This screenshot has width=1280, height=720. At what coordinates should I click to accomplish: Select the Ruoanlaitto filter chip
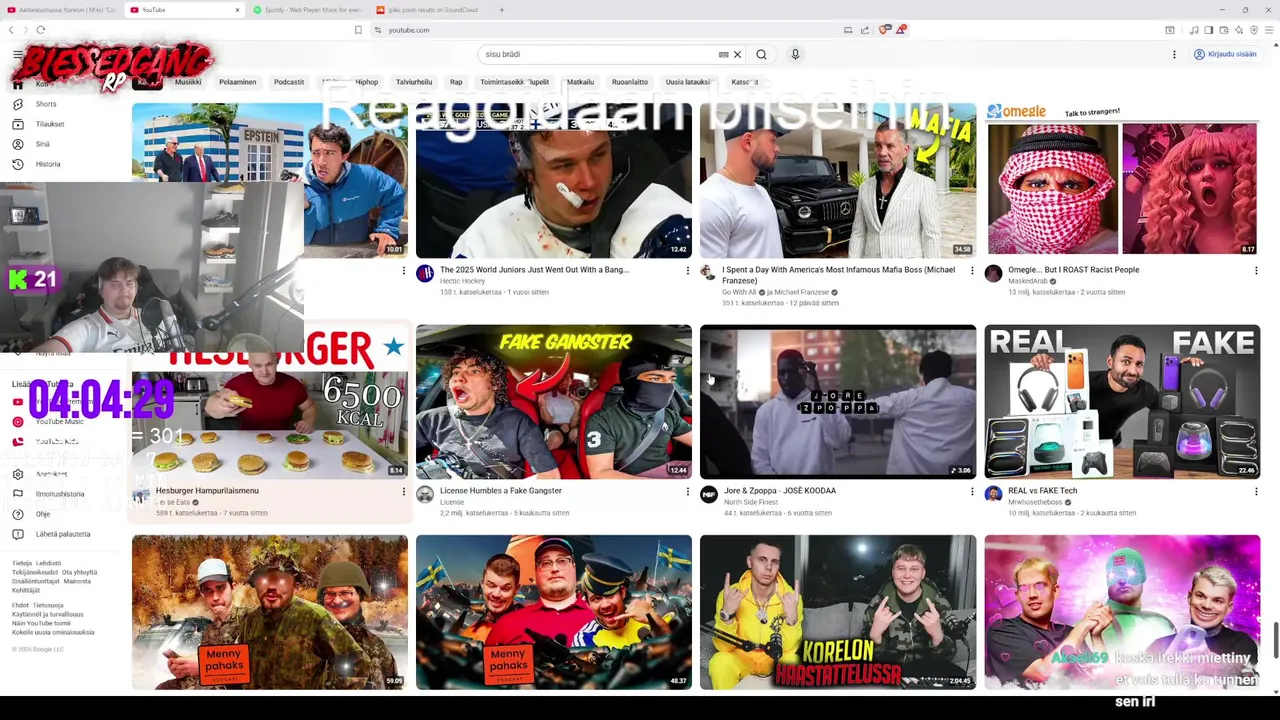coord(630,82)
